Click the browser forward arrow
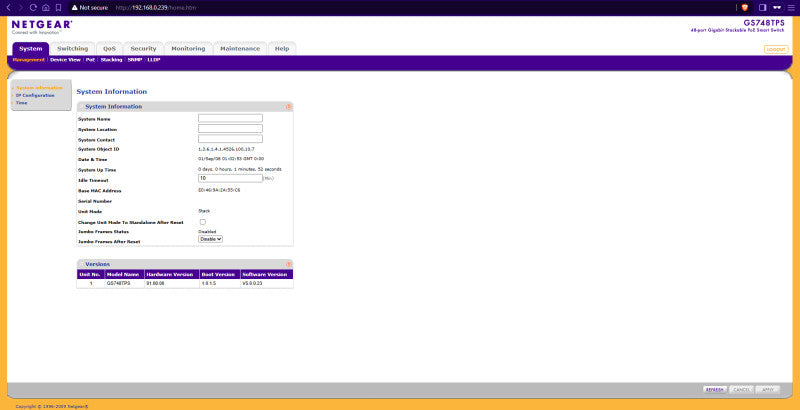The height and width of the screenshot is (410, 800). pyautogui.click(x=20, y=8)
